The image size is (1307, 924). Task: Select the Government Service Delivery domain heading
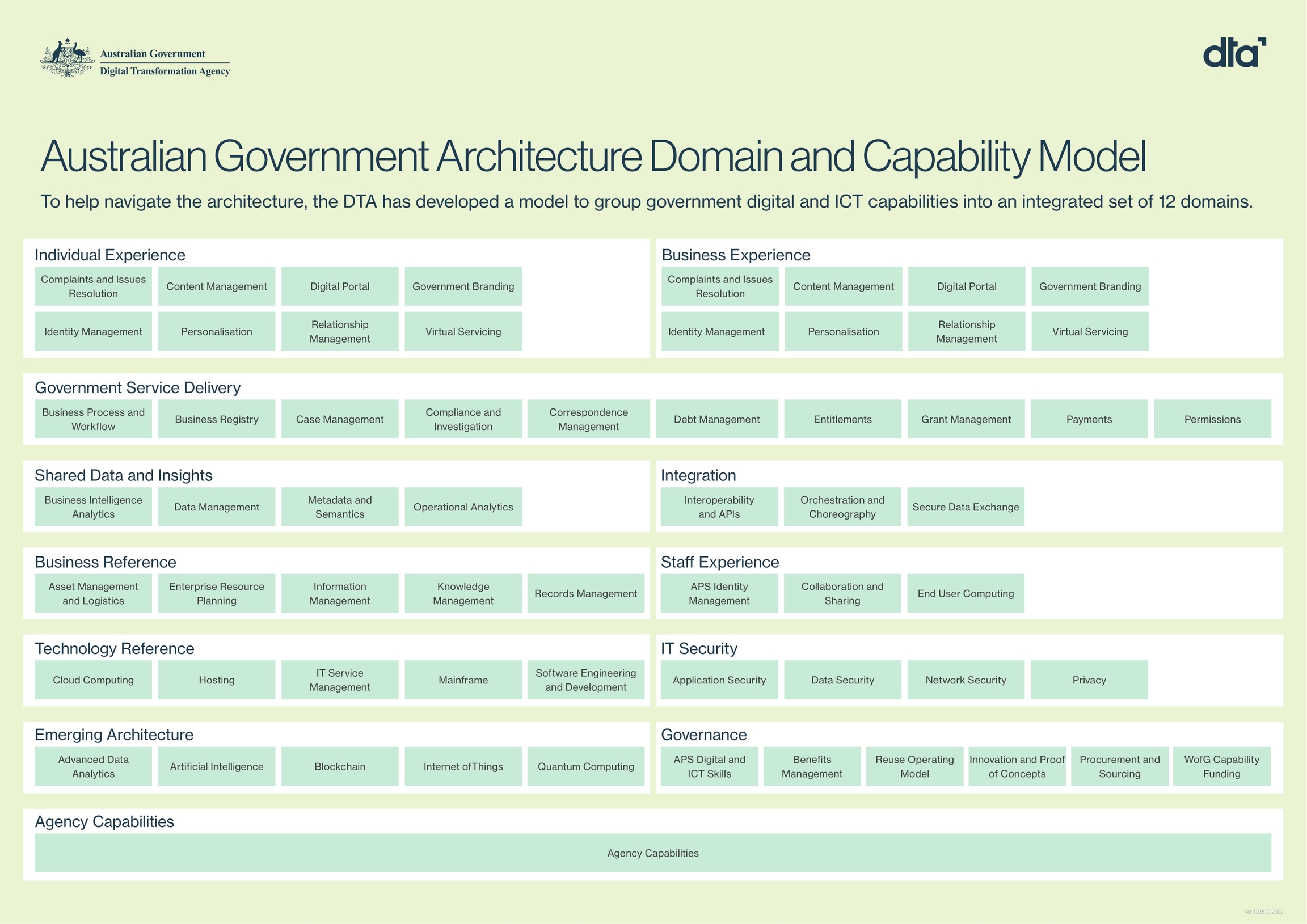[x=138, y=388]
